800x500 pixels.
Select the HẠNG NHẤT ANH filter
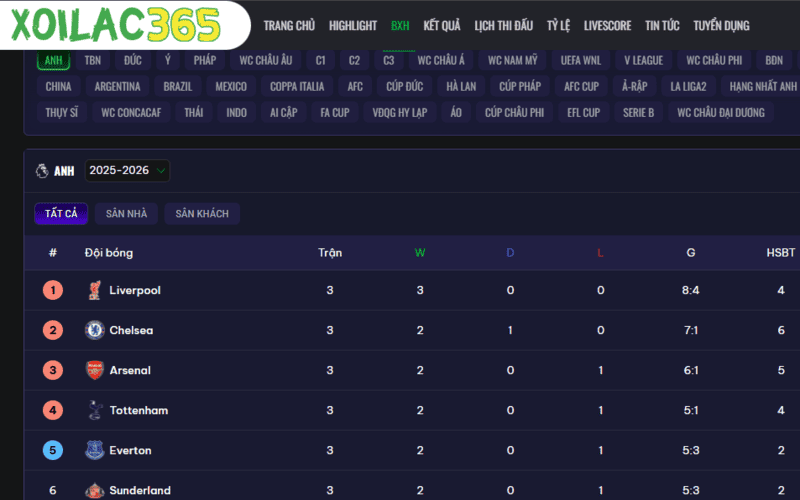pos(763,86)
